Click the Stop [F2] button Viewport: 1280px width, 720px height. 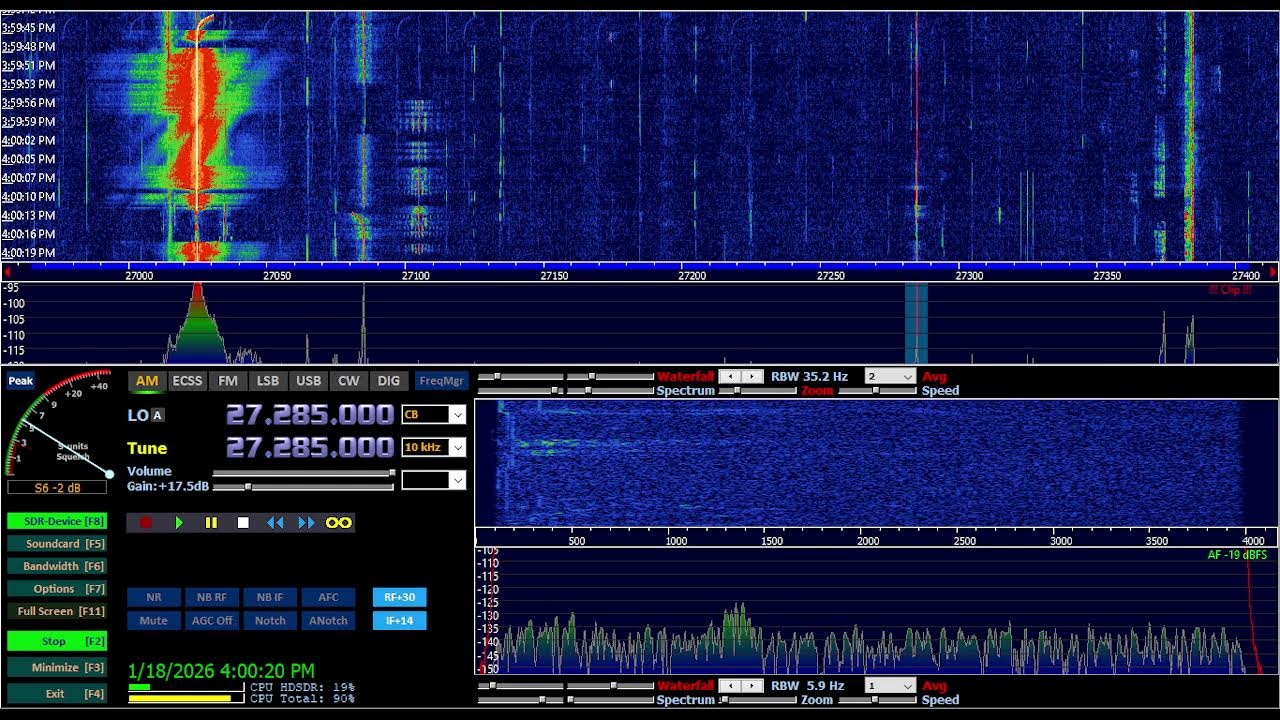point(57,641)
